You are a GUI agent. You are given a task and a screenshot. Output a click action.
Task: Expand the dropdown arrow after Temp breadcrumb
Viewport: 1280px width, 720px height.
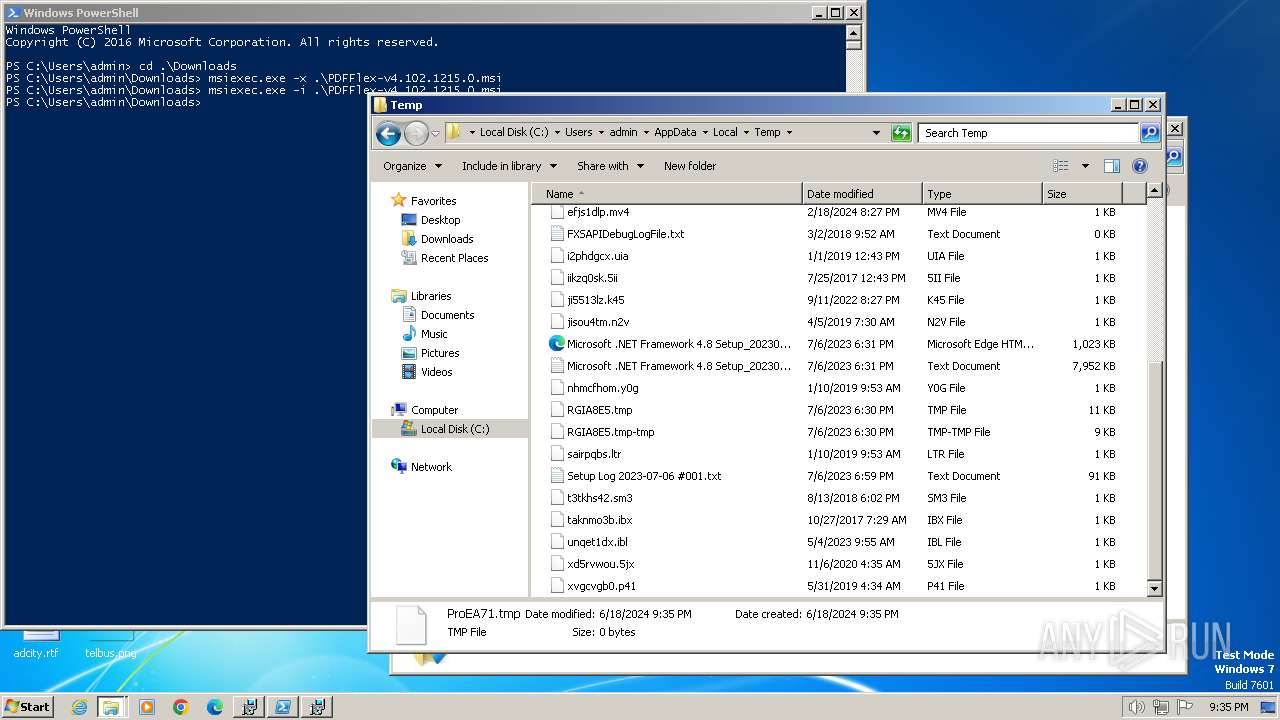(x=789, y=132)
